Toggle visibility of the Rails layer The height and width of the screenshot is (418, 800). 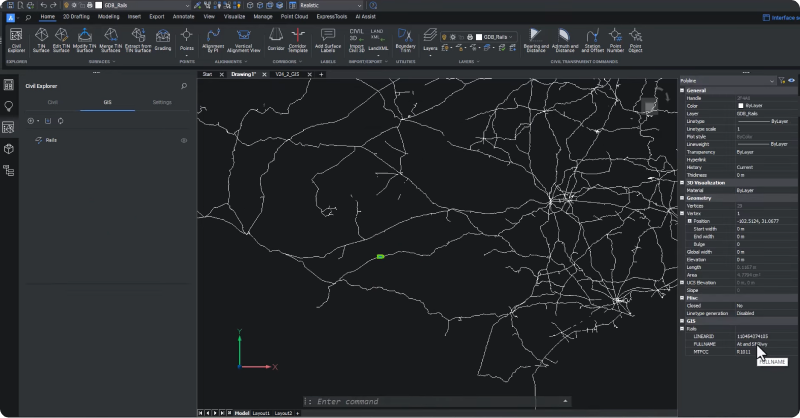click(184, 141)
